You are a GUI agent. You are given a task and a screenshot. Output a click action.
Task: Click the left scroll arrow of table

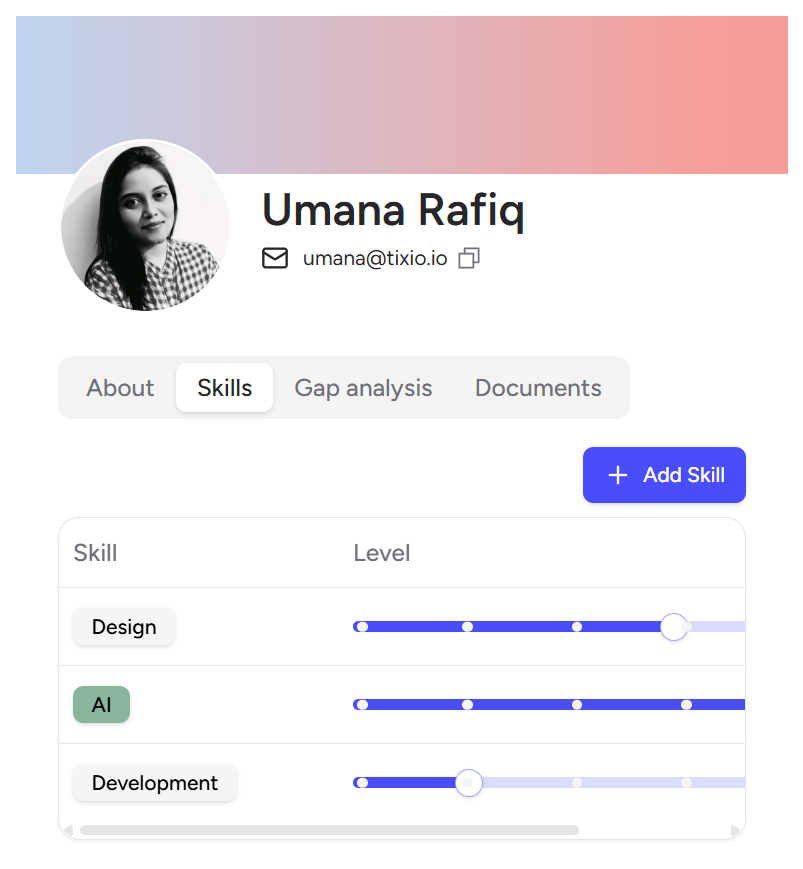tap(68, 830)
